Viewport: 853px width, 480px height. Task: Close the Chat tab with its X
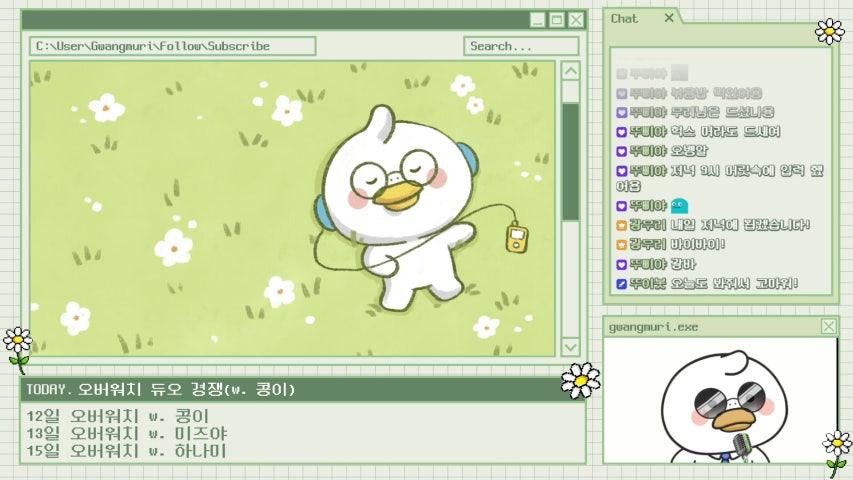pyautogui.click(x=669, y=18)
